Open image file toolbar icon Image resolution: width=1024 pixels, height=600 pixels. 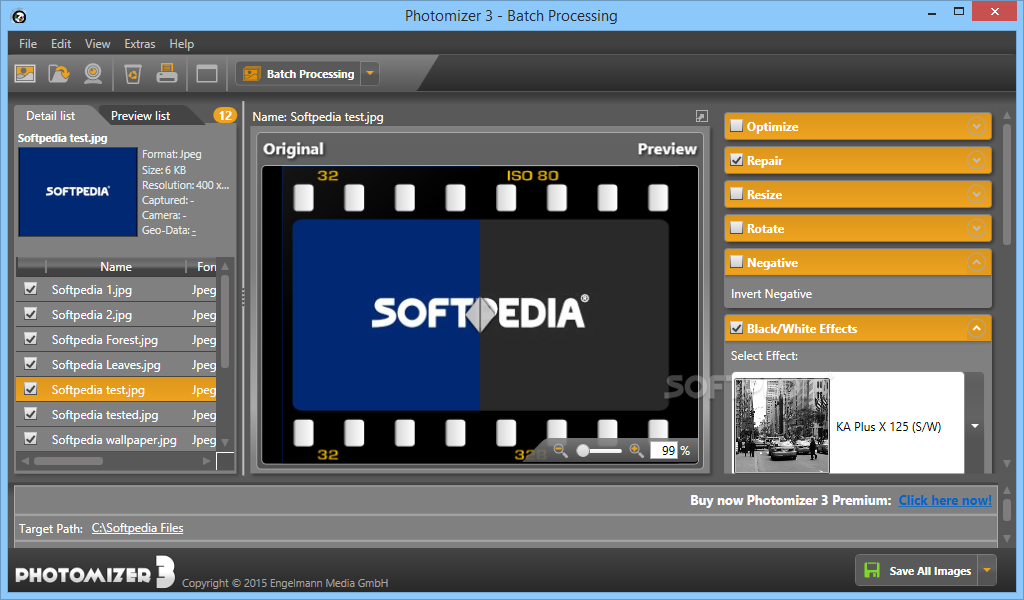25,74
